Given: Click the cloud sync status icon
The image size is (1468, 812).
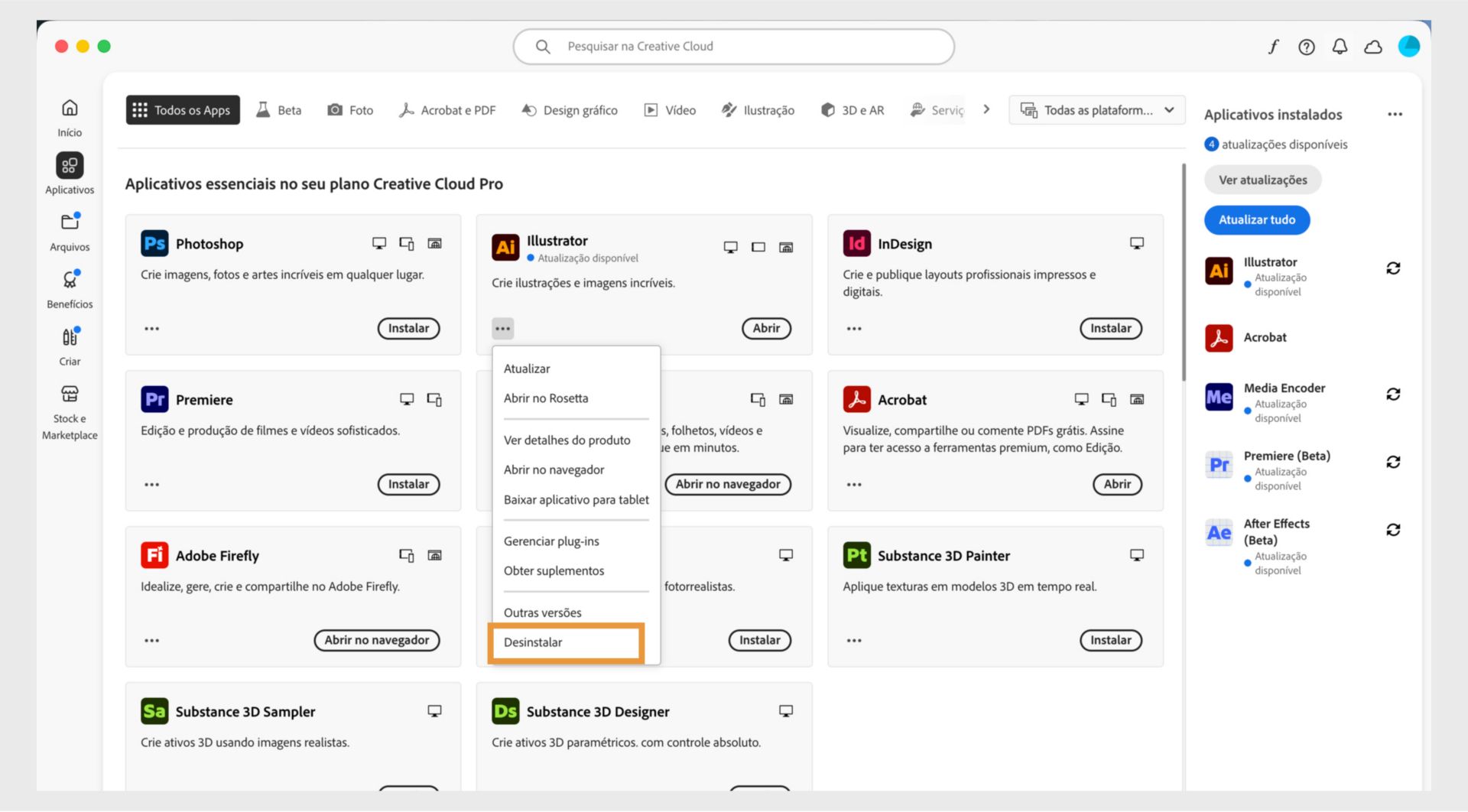Looking at the screenshot, I should [1373, 47].
